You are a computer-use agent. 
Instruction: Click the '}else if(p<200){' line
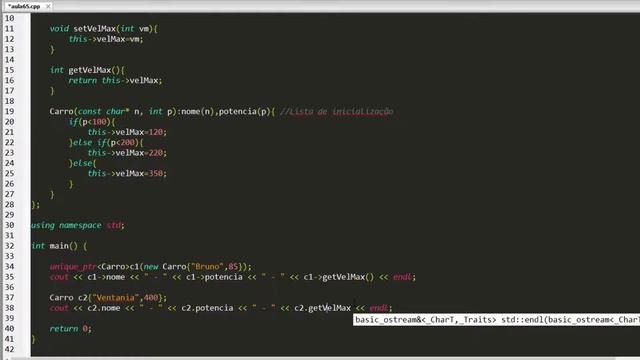106,142
